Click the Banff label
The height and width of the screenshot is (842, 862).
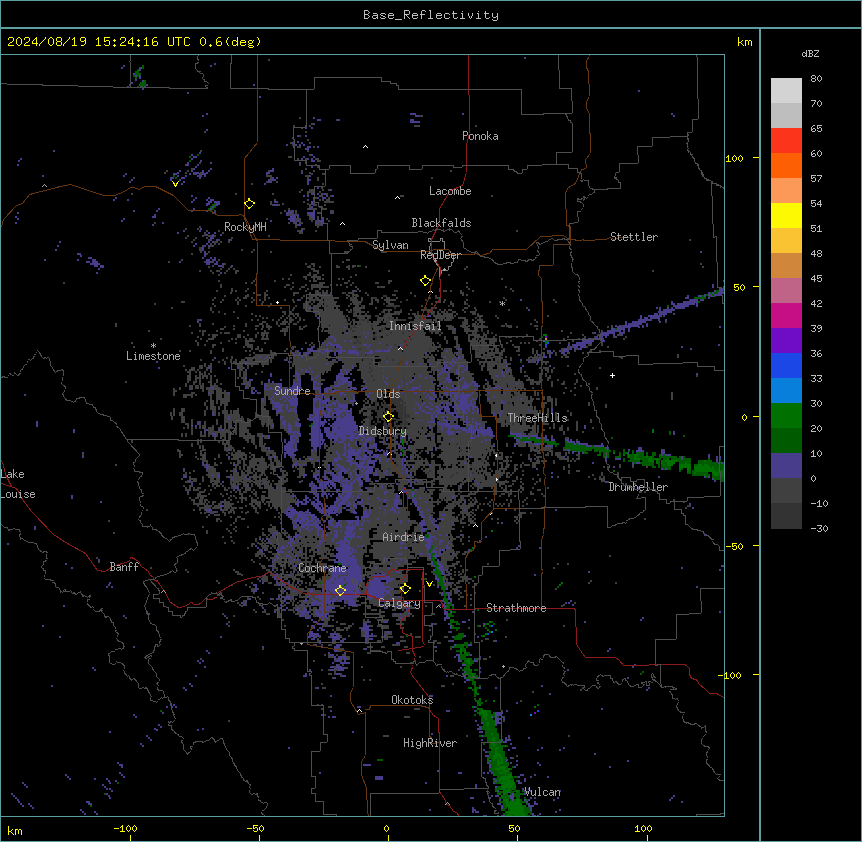coord(124,567)
